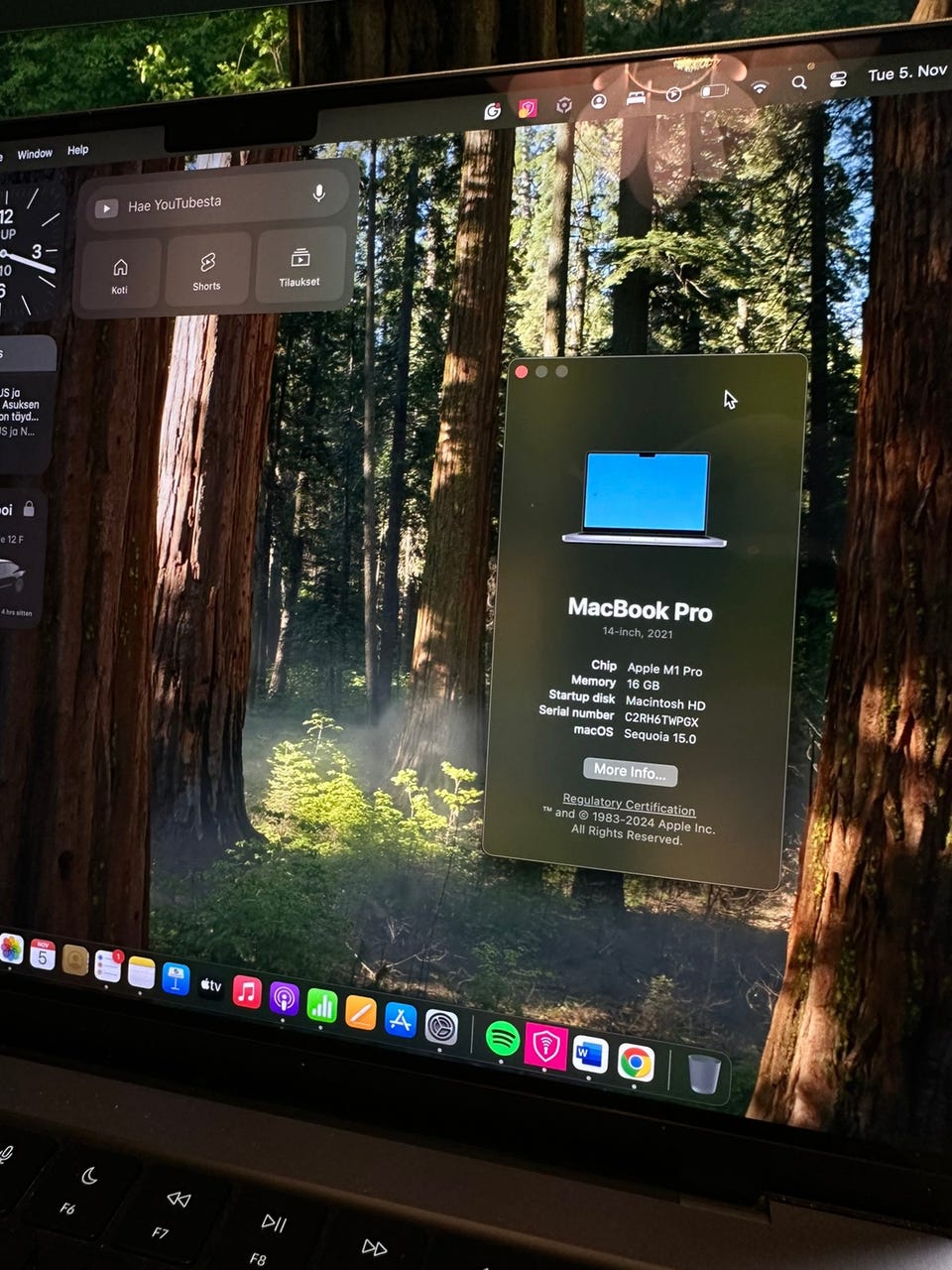Open the App Store in the Dock
This screenshot has width=952, height=1270.
[x=400, y=1020]
